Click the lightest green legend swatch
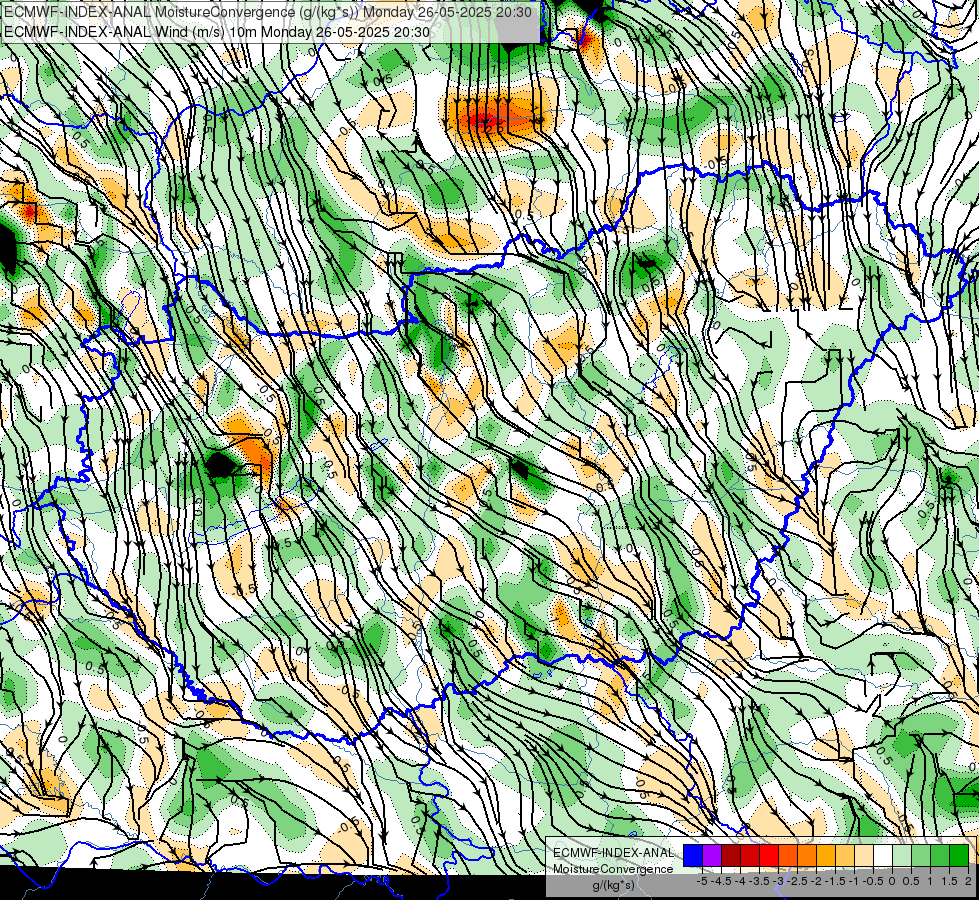979x900 pixels. coord(902,855)
